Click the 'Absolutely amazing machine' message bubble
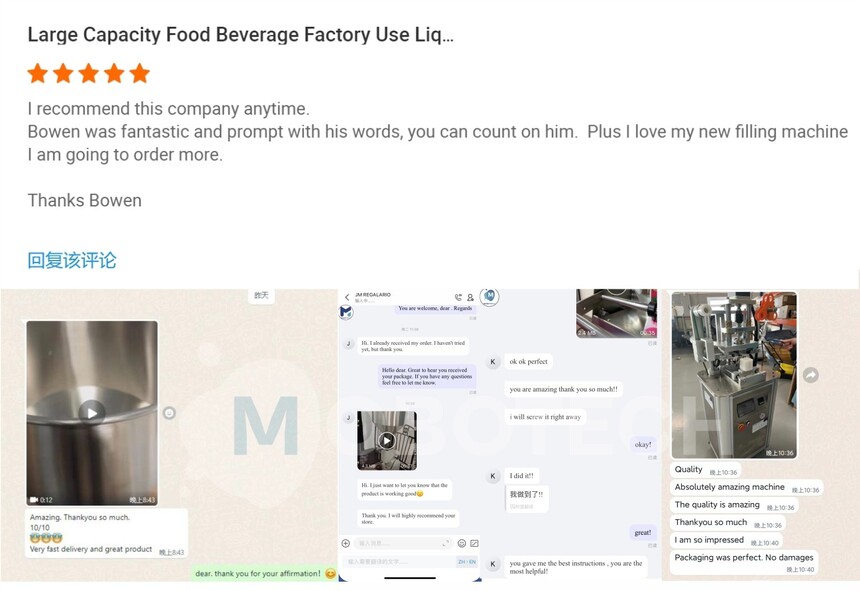860x591 pixels. (x=730, y=487)
